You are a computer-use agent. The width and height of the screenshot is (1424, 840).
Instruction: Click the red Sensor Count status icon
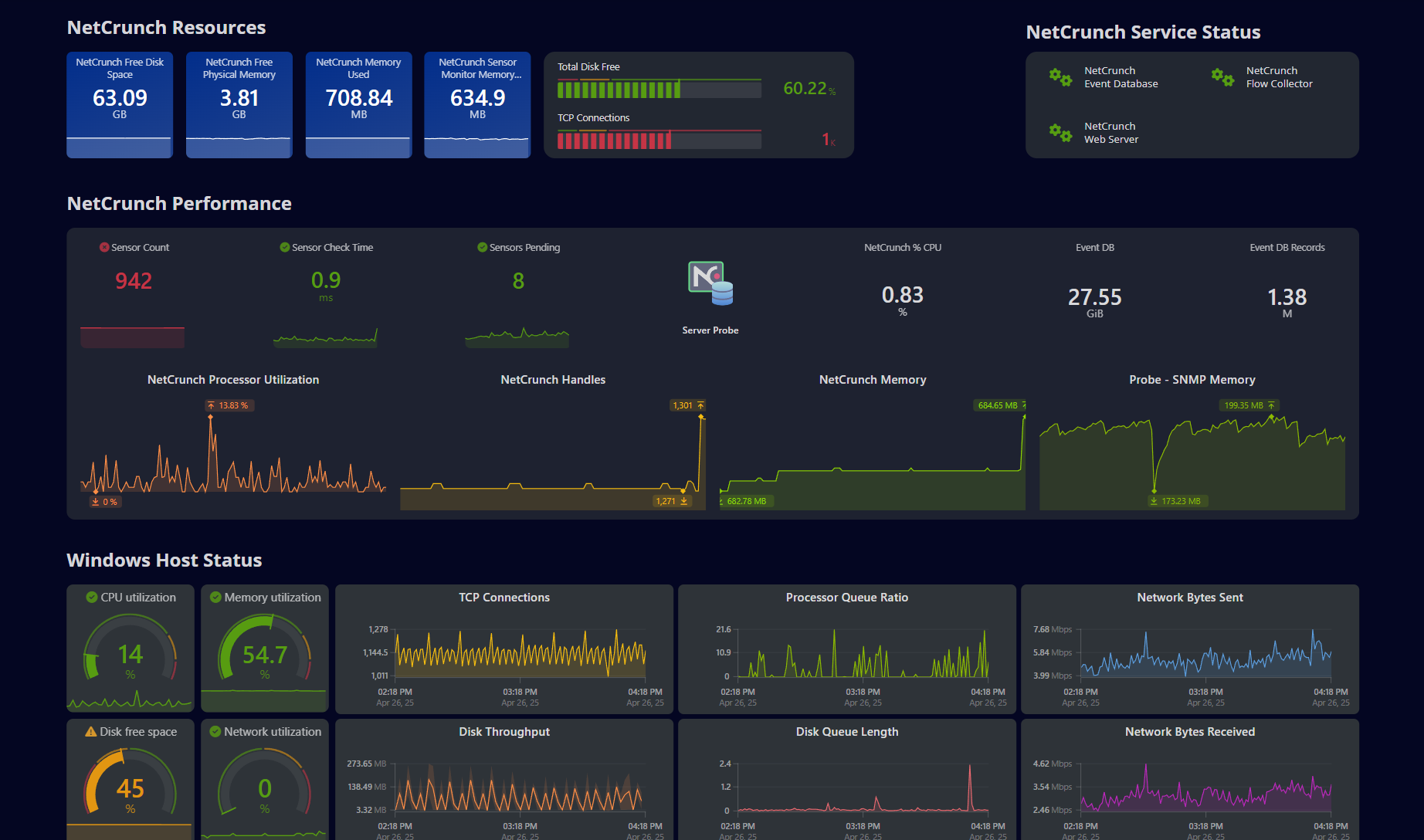104,247
